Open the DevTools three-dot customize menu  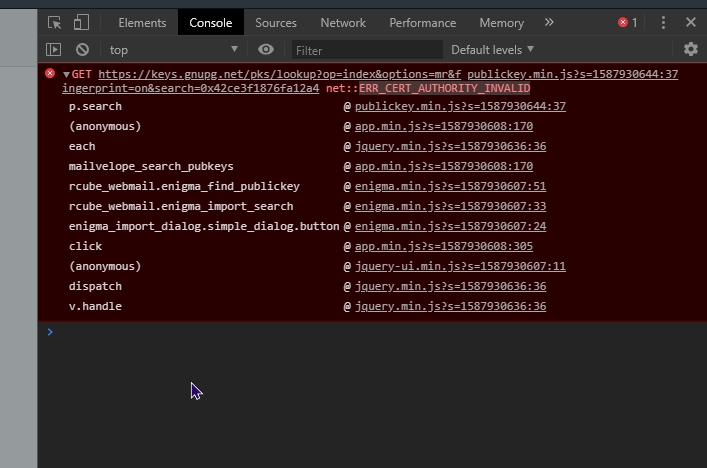[663, 23]
